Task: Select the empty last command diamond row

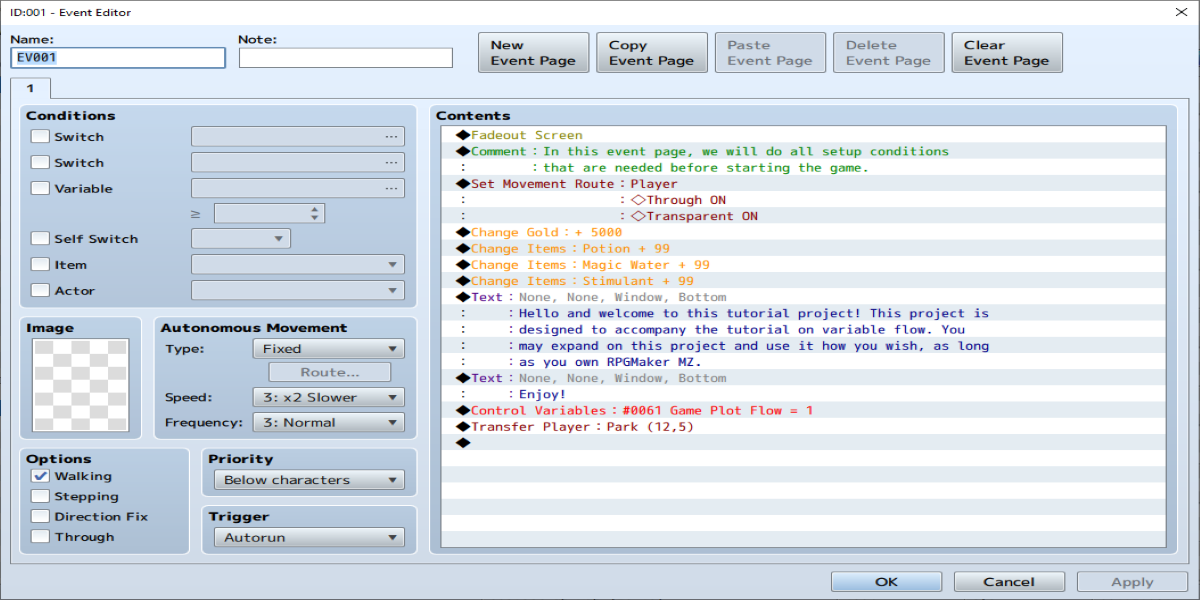Action: [x=803, y=443]
